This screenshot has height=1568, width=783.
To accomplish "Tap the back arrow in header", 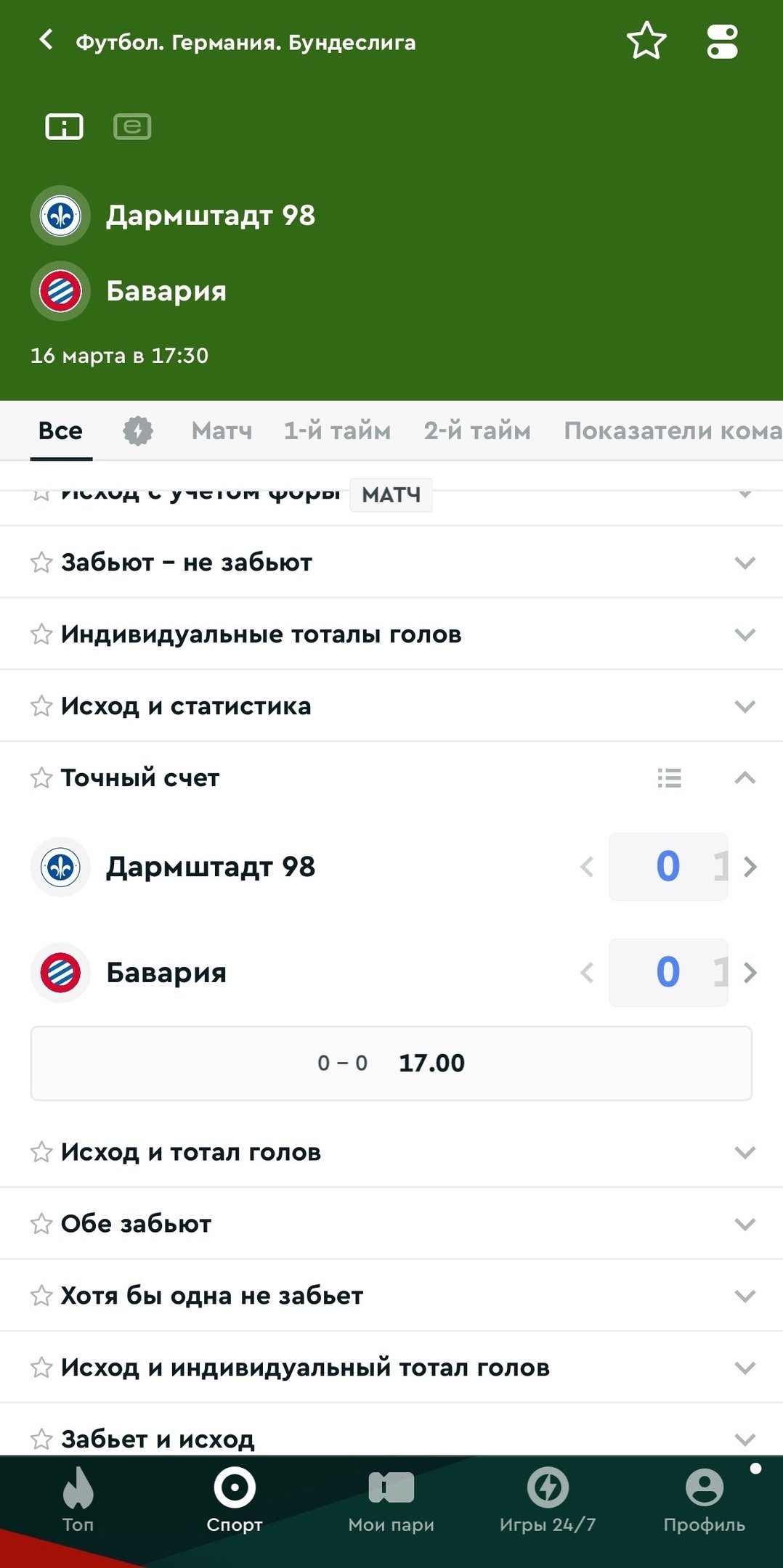I will 46,40.
